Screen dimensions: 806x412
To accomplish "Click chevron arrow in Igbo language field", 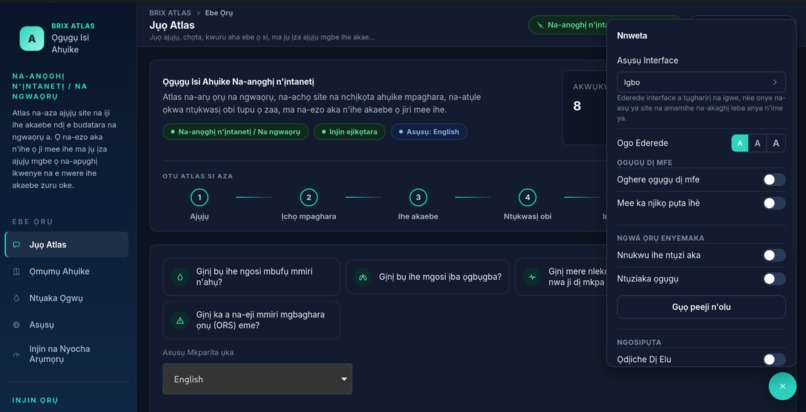I will (x=775, y=82).
